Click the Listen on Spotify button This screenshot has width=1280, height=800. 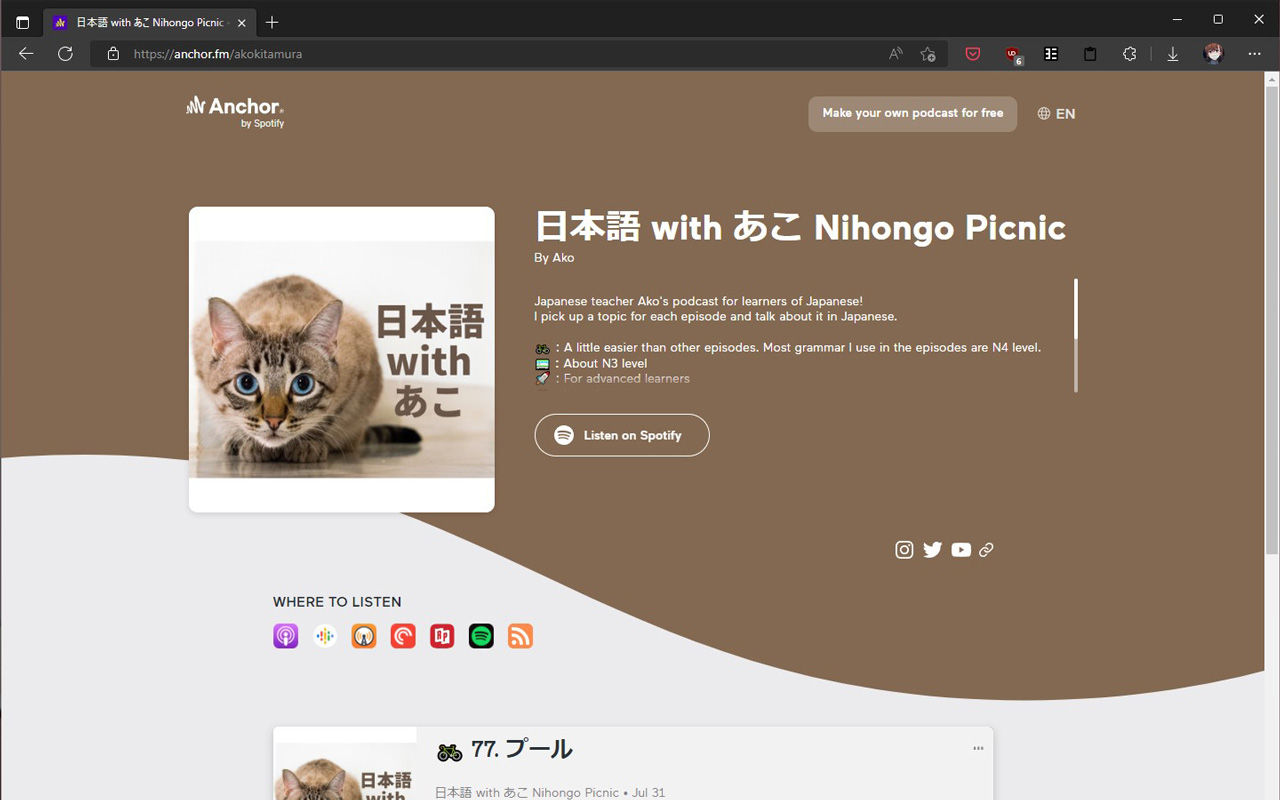coord(621,435)
